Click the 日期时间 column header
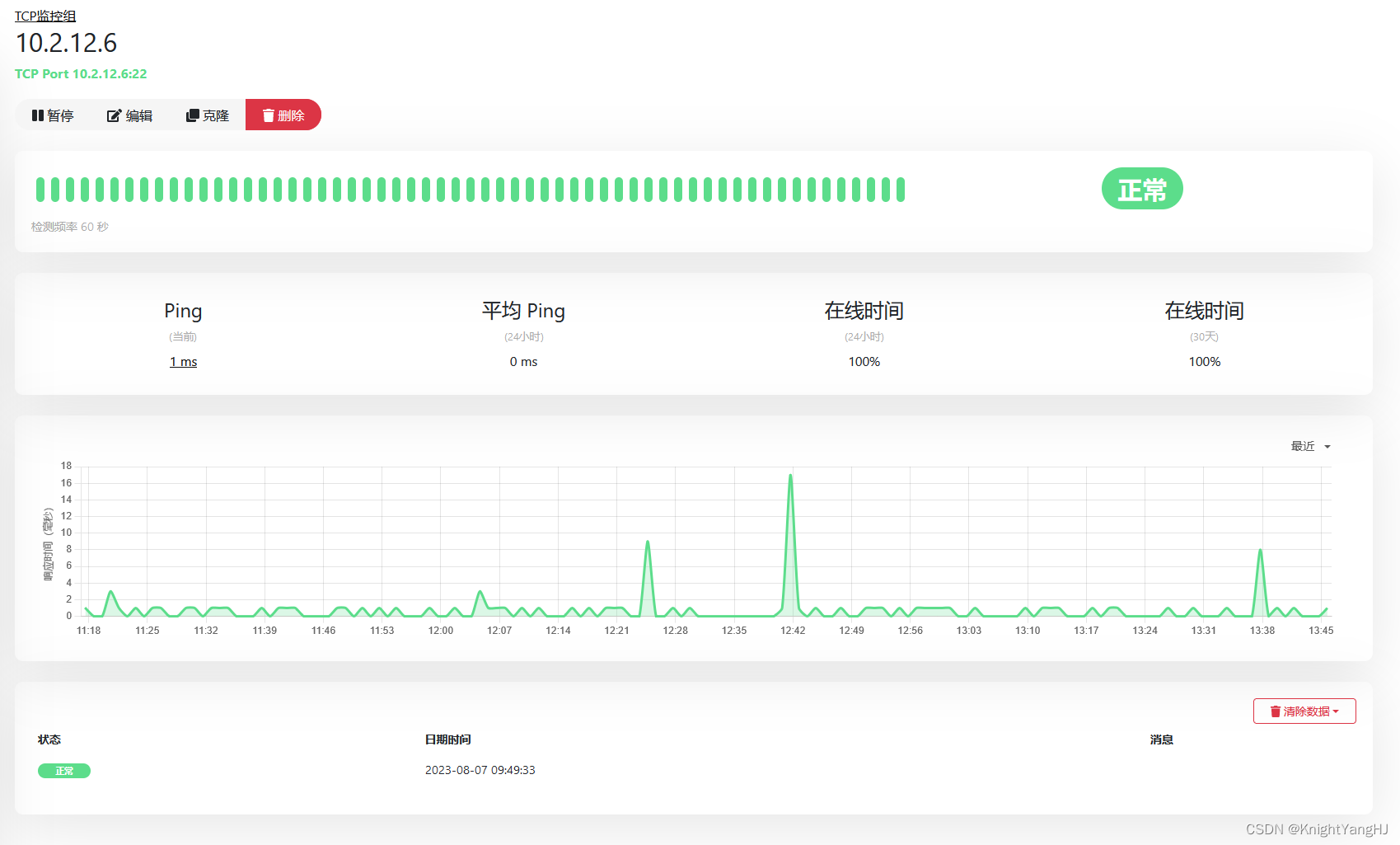The height and width of the screenshot is (845, 1400). click(448, 739)
